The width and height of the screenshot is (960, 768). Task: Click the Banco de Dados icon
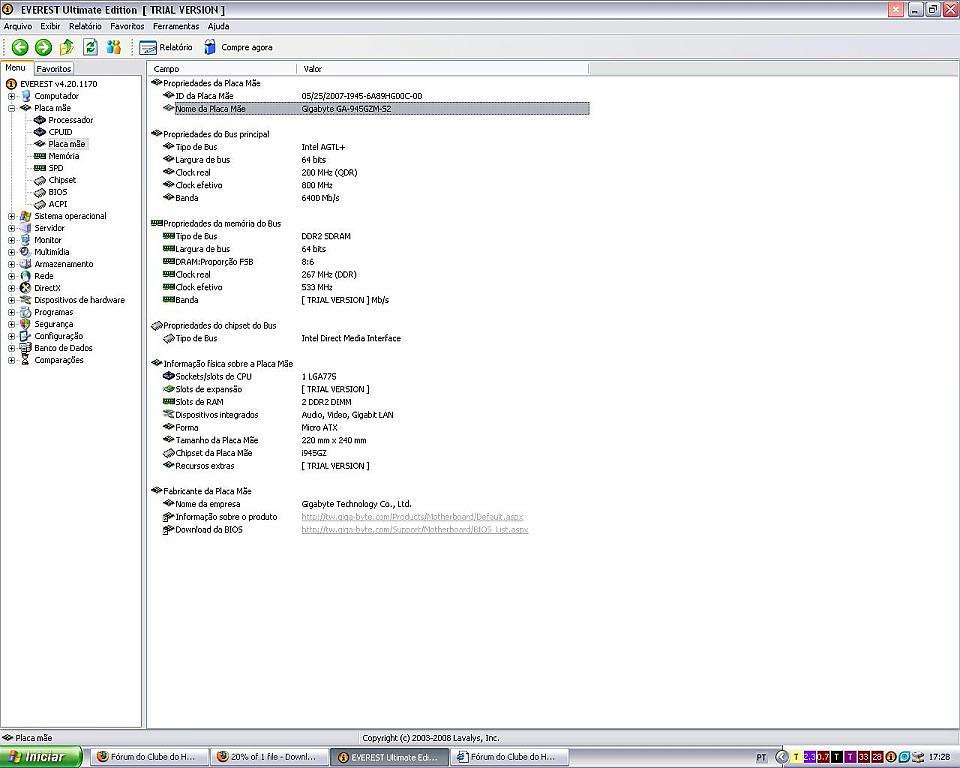pyautogui.click(x=26, y=348)
